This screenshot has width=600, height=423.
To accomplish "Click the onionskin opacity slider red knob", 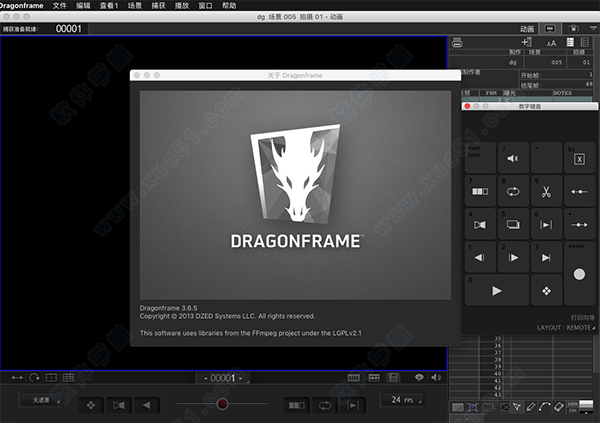I will pos(222,404).
